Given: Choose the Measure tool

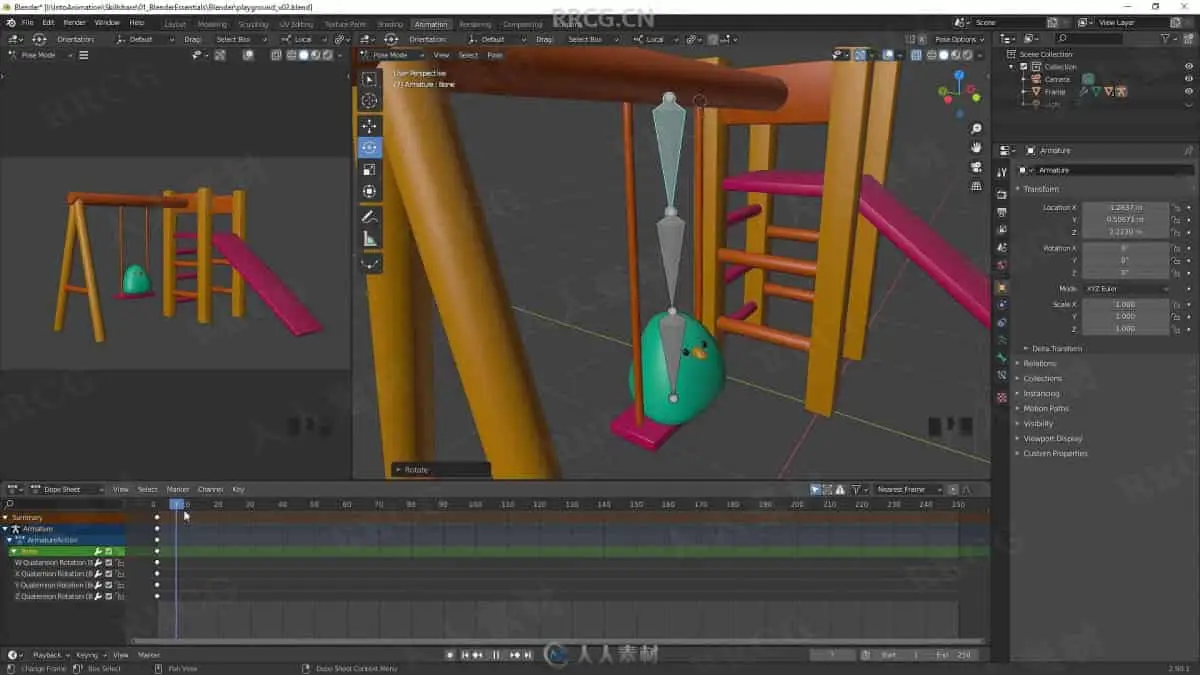Looking at the screenshot, I should [369, 239].
